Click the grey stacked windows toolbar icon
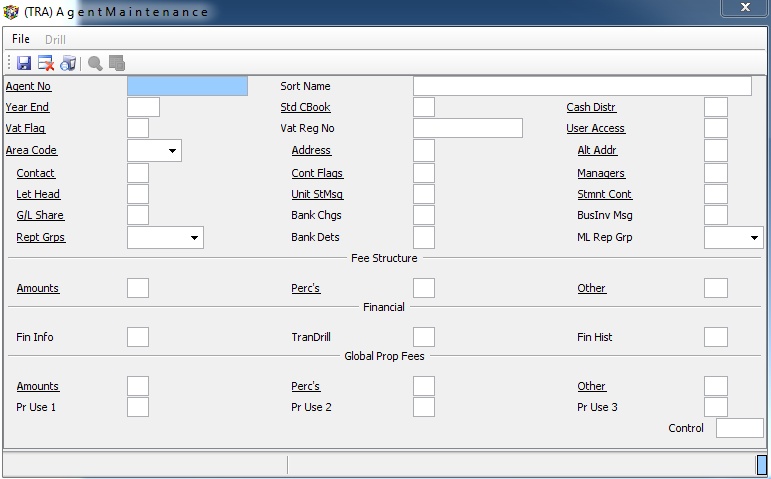Screen dimensions: 771x479 tap(117, 63)
